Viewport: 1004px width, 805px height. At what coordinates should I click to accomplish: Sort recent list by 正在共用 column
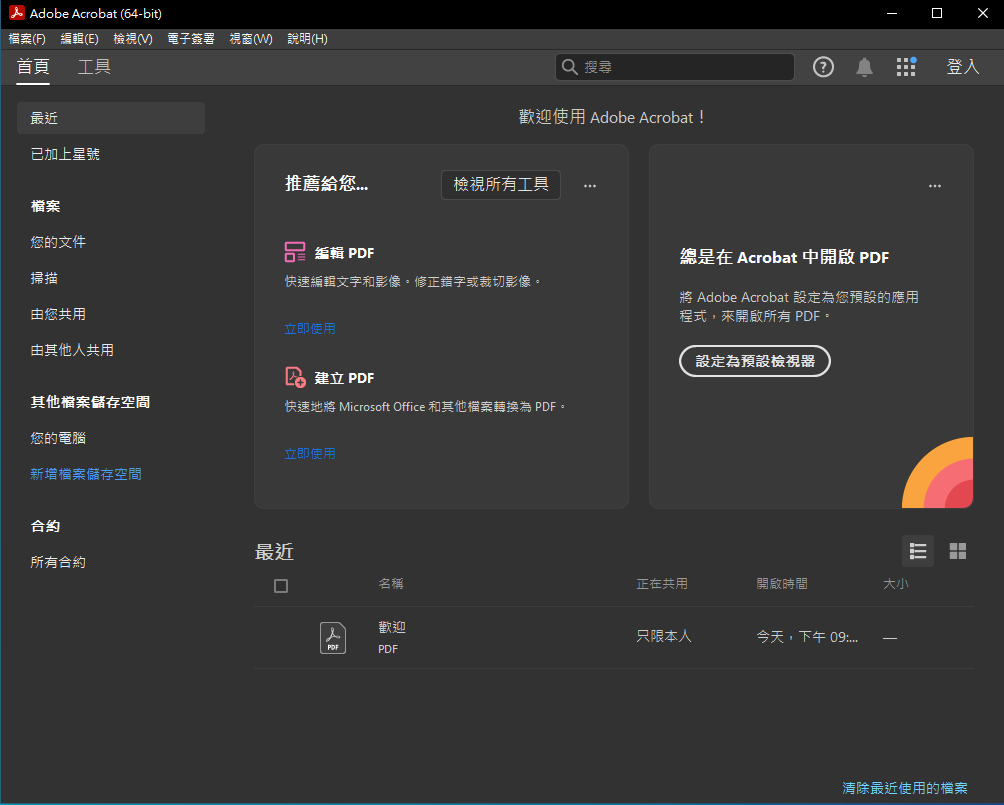(662, 583)
